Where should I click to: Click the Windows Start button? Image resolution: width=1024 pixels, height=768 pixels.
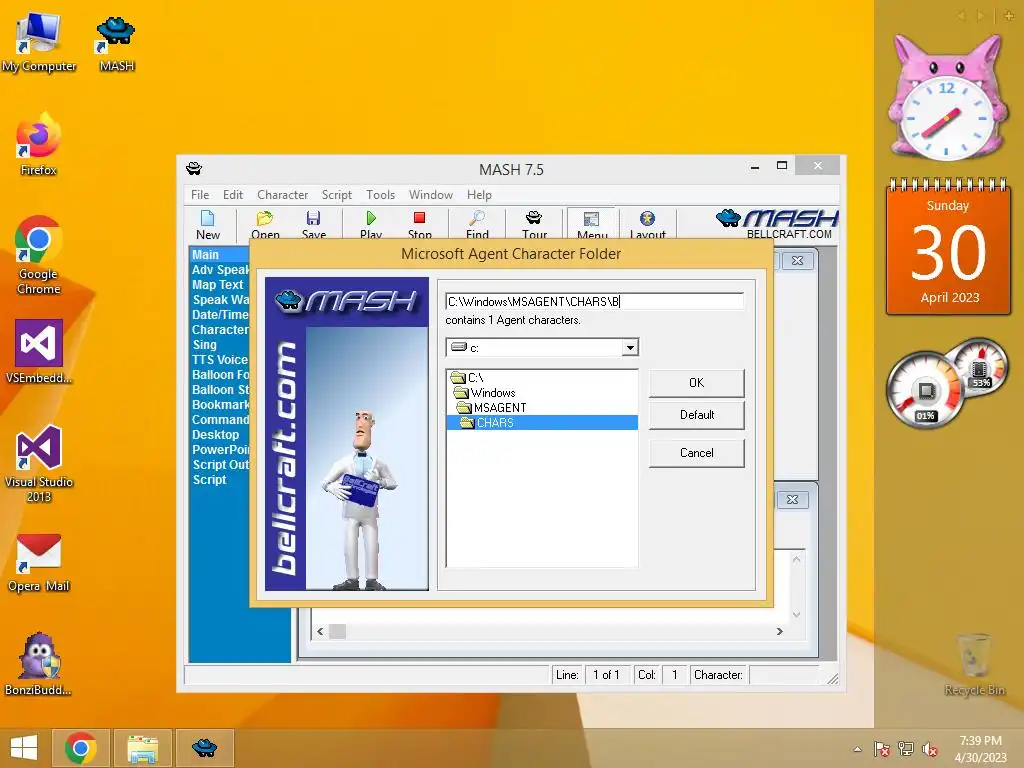point(24,748)
